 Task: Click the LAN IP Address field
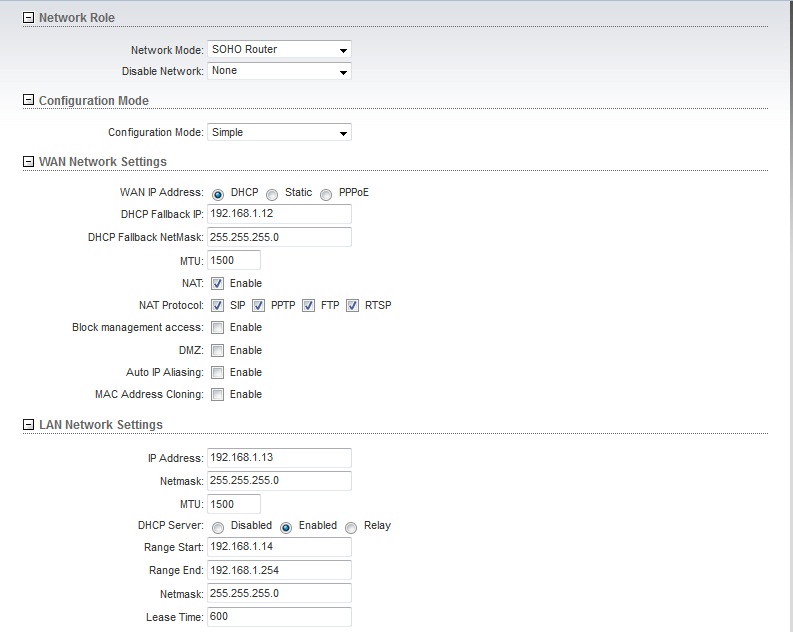(x=279, y=458)
